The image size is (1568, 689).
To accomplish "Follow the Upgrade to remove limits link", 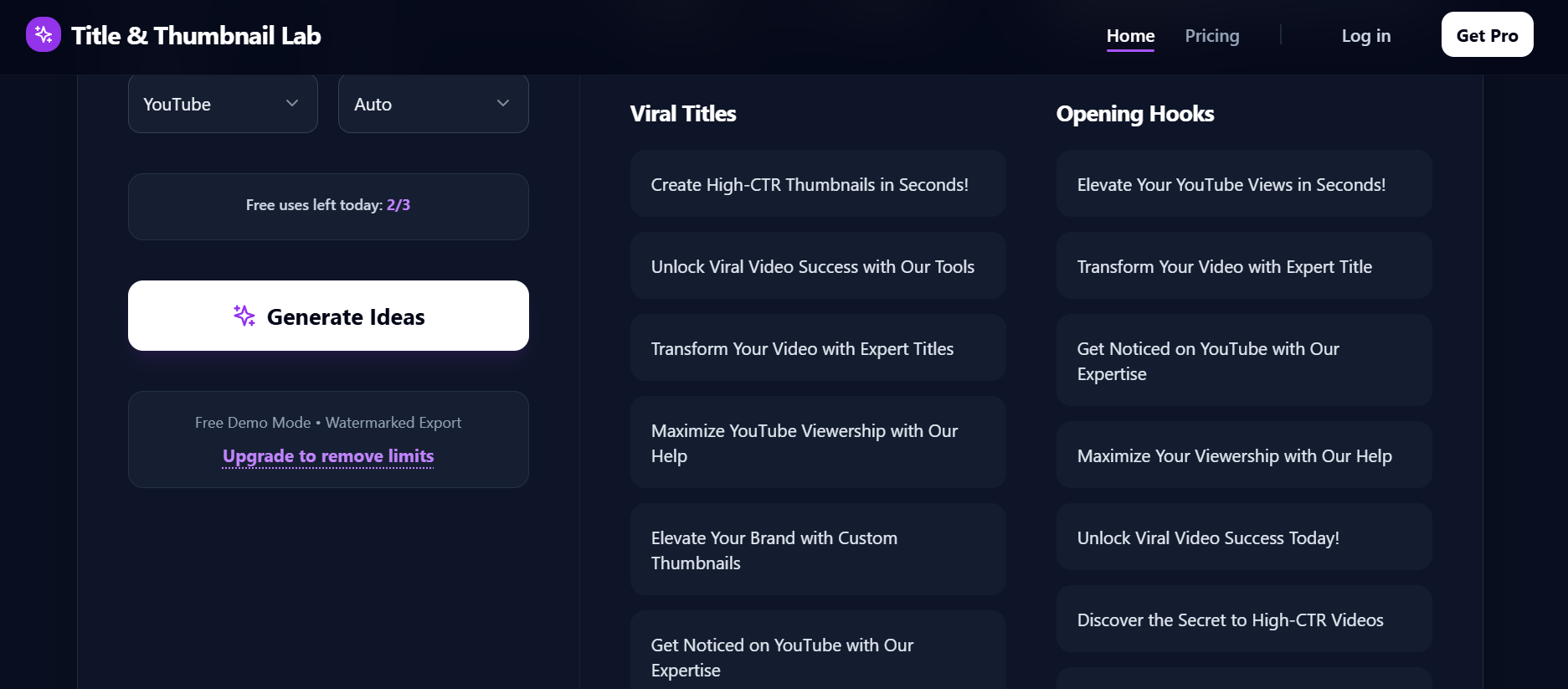I will pyautogui.click(x=328, y=456).
